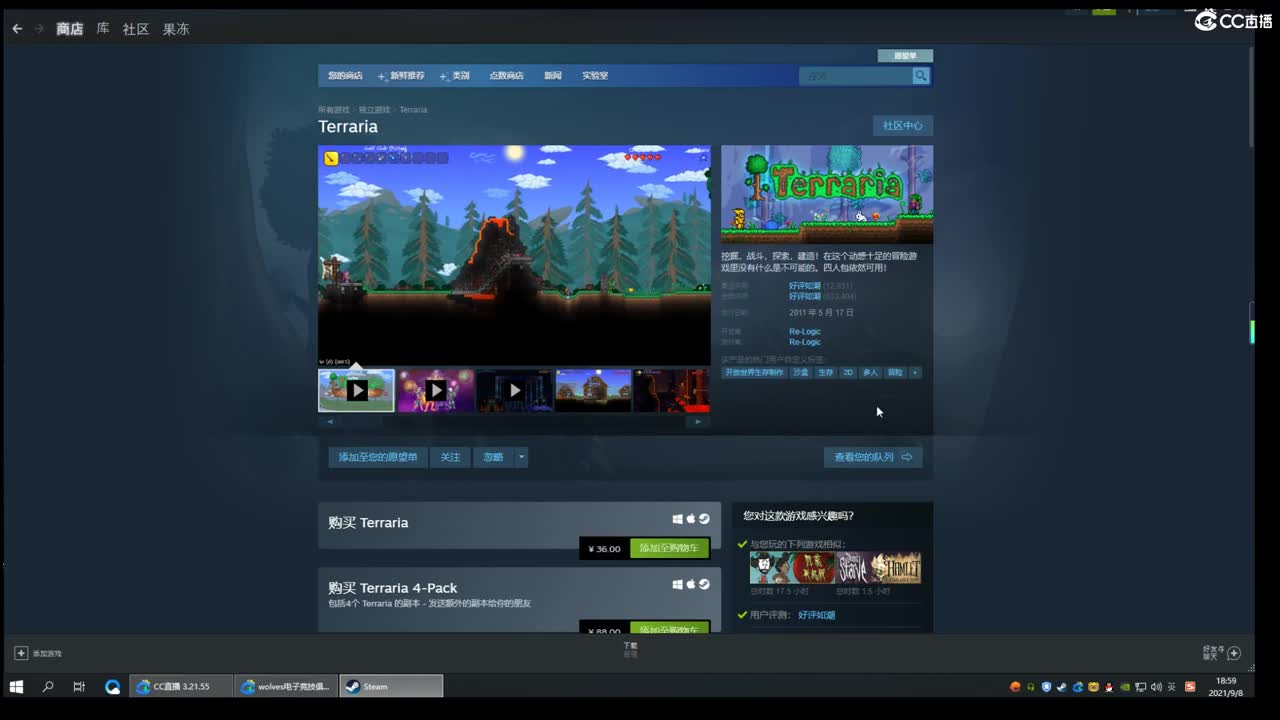View your queue with 查看您的队列

873,457
